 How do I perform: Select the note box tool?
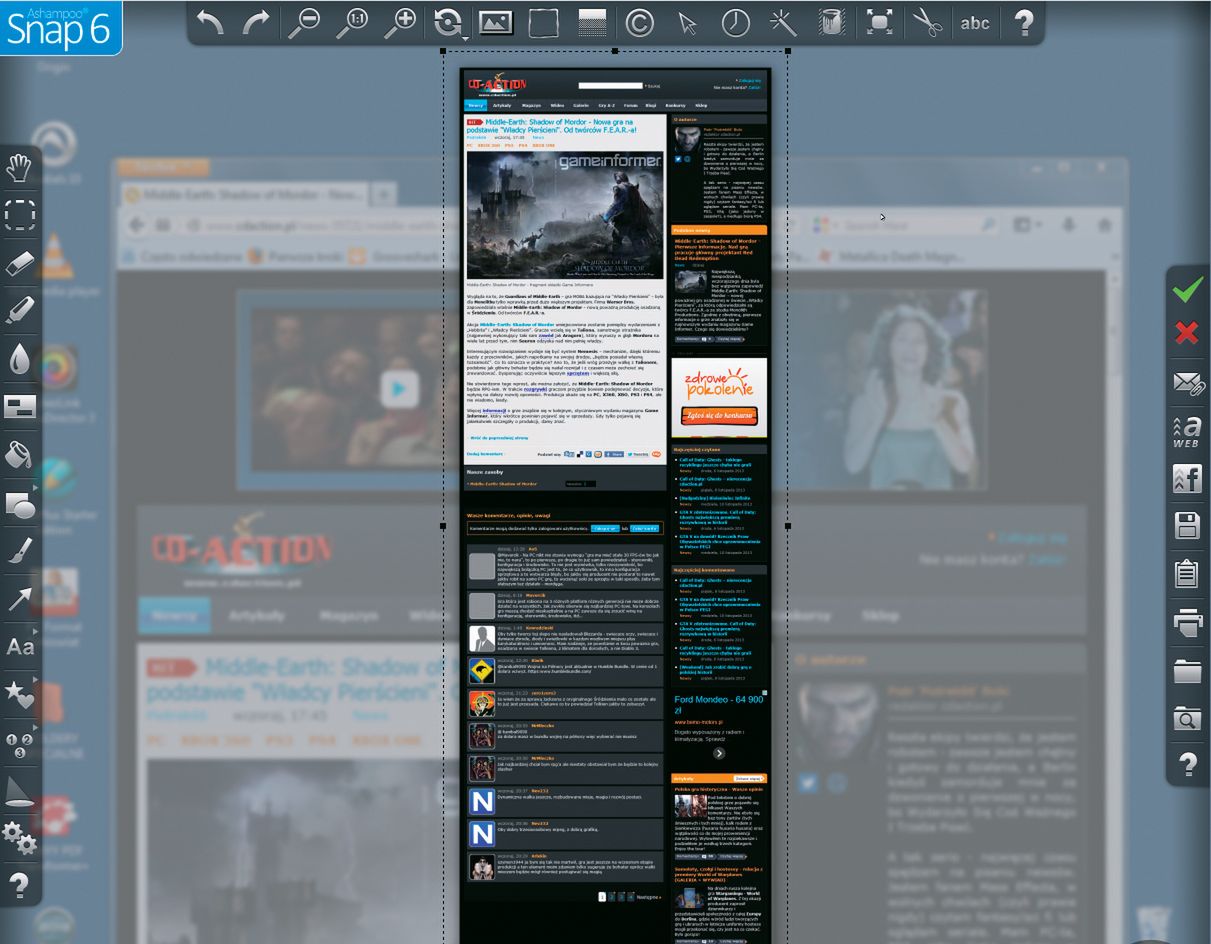[20, 406]
